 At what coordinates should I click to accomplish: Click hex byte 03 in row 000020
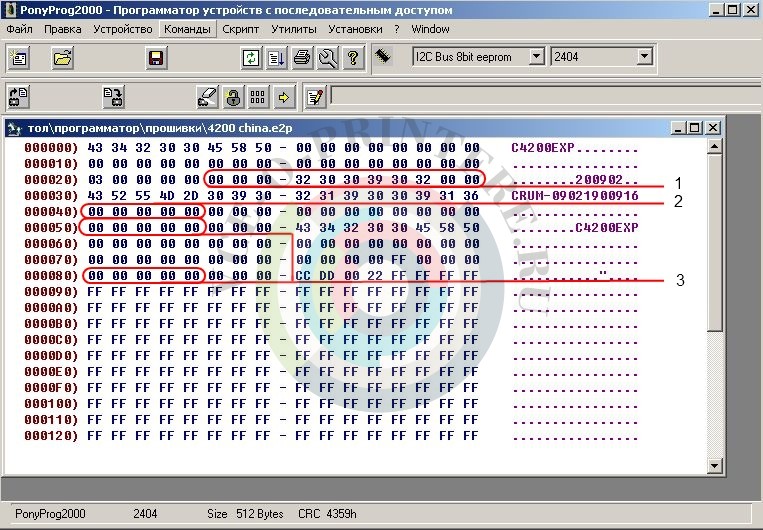pos(95,180)
